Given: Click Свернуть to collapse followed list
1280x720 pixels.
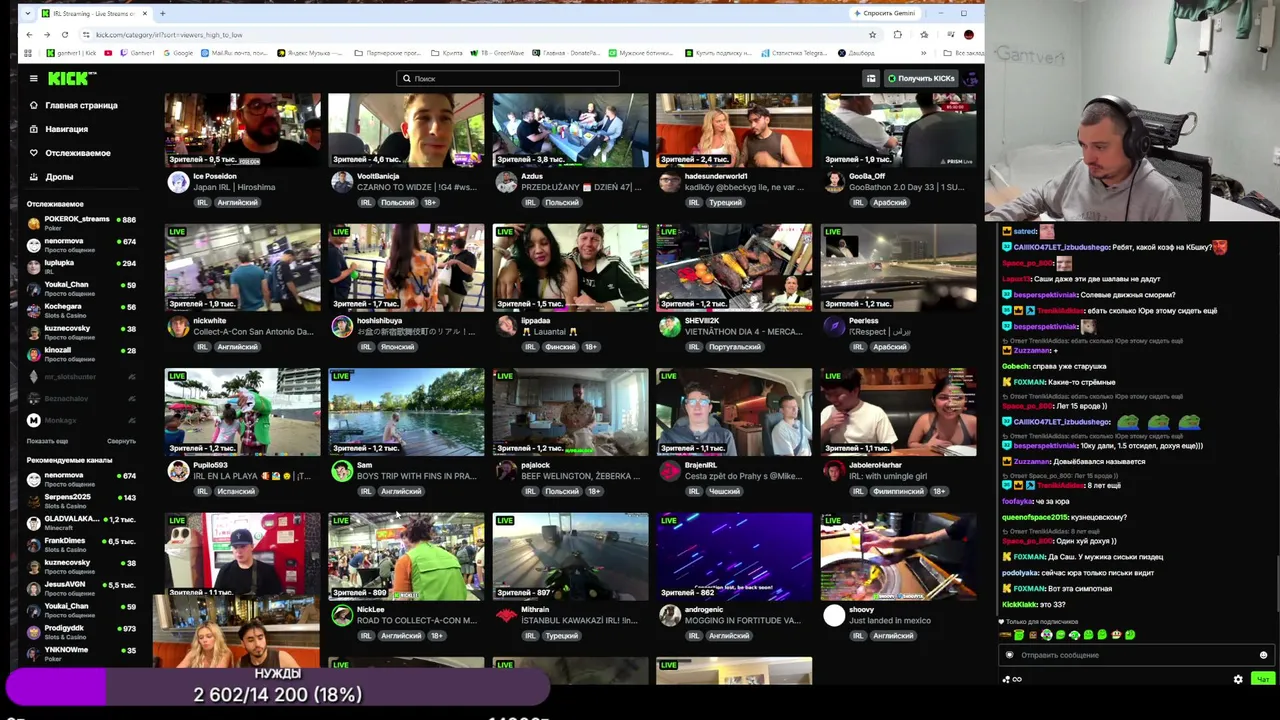Looking at the screenshot, I should pos(121,441).
